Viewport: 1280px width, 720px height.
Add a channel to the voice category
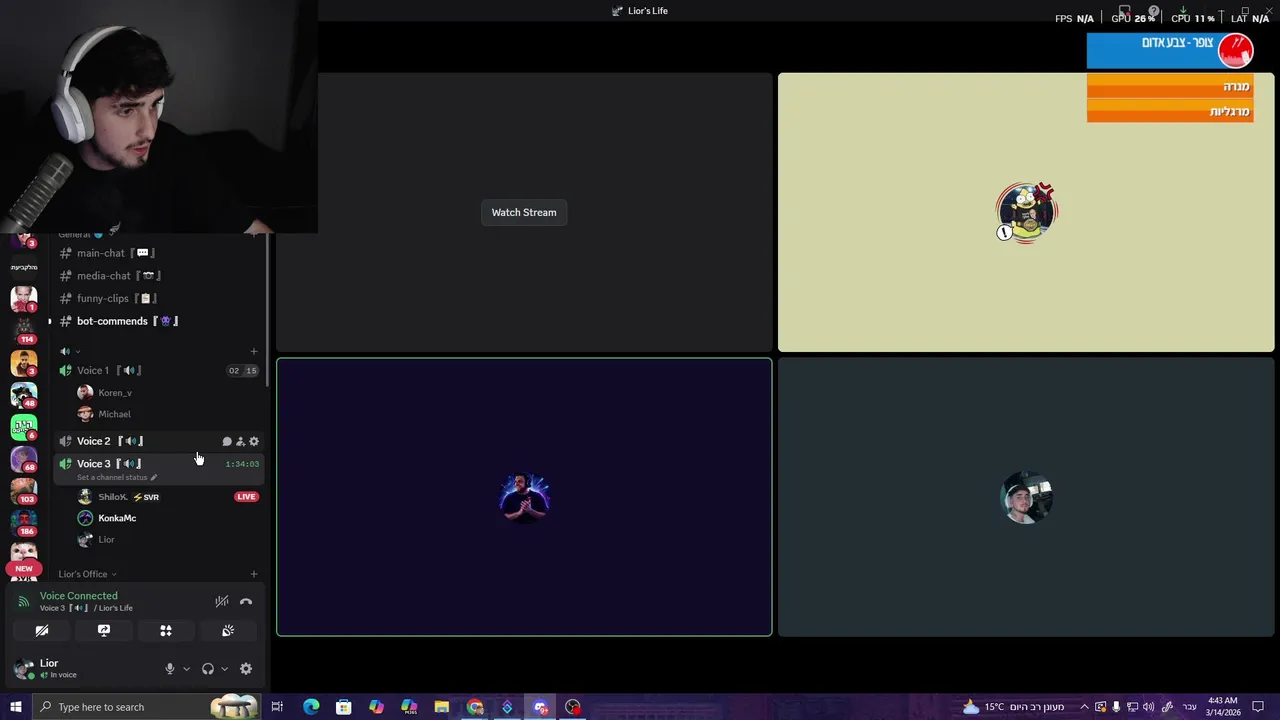tap(254, 351)
